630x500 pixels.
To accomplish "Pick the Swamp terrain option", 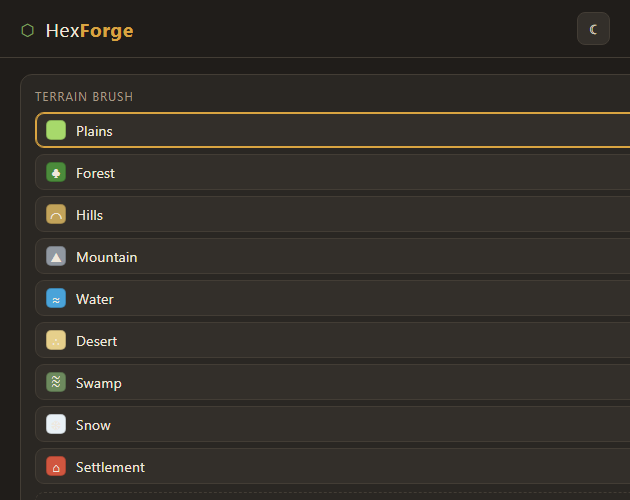I will (333, 382).
